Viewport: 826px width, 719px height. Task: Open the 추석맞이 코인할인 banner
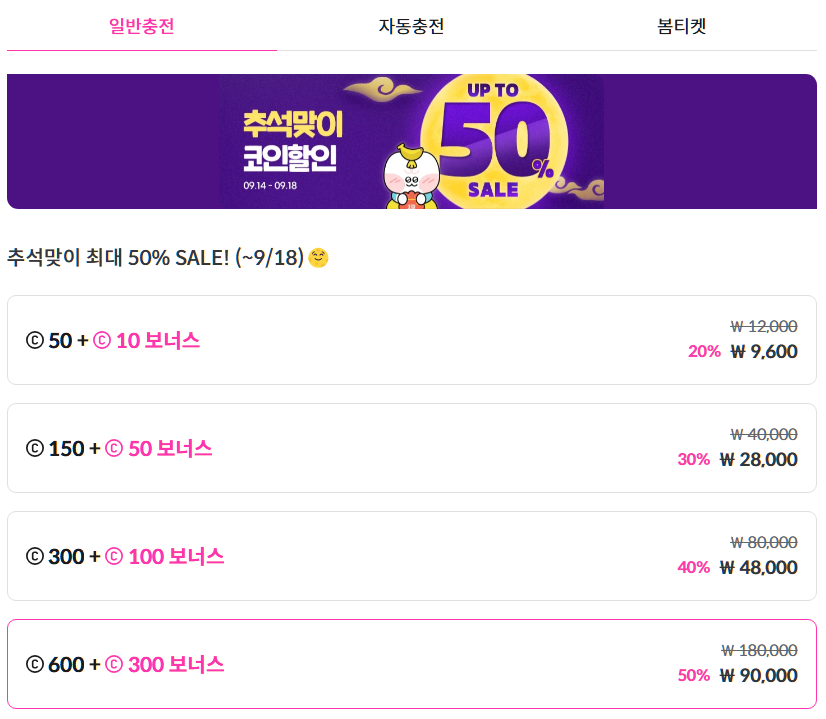tap(411, 141)
